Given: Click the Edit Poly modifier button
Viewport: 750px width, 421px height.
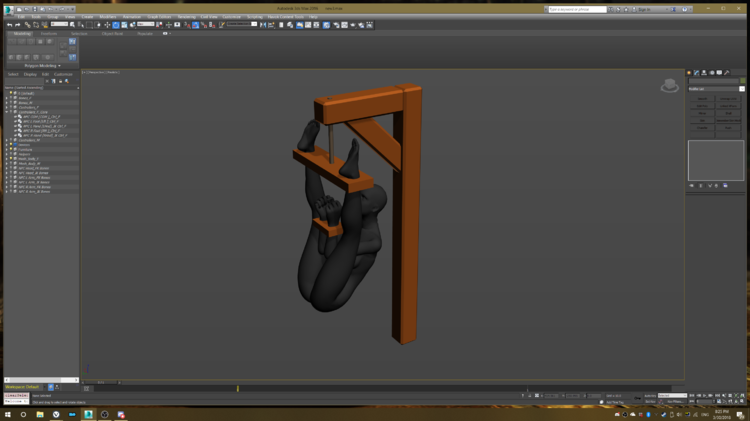Looking at the screenshot, I should [x=702, y=106].
